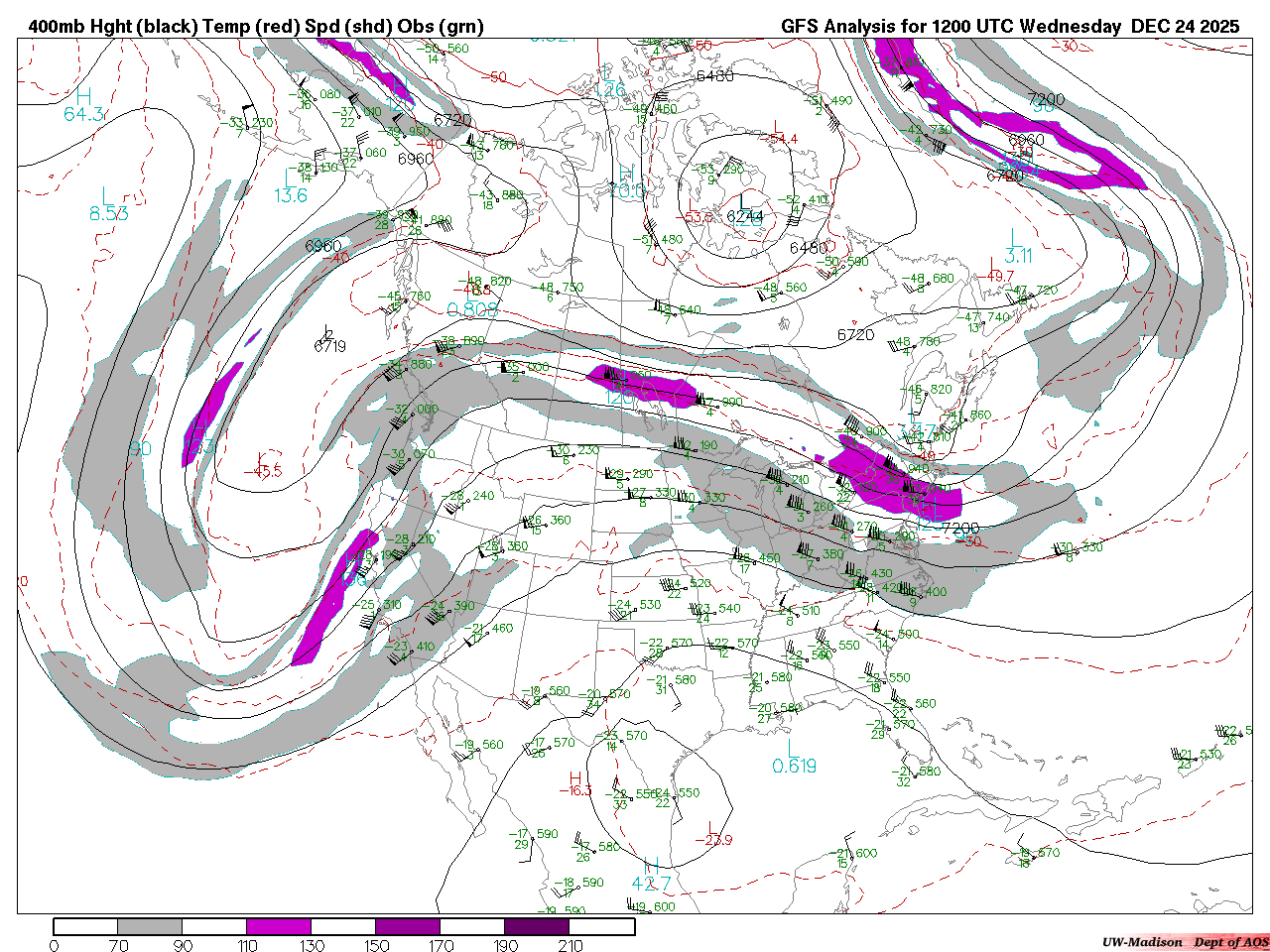This screenshot has height=952, width=1270.
Task: Click the cyan "0.619" wind speed label
Action: coord(795,766)
